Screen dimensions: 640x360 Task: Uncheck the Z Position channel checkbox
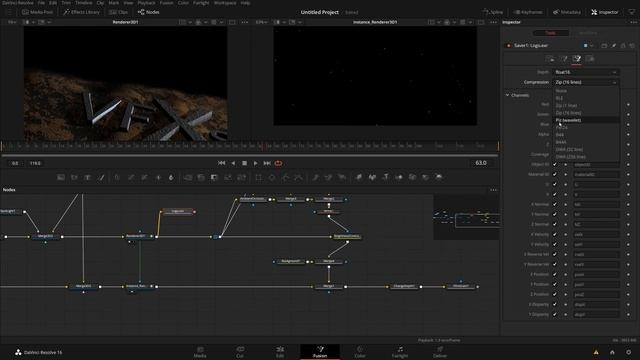coord(555,294)
